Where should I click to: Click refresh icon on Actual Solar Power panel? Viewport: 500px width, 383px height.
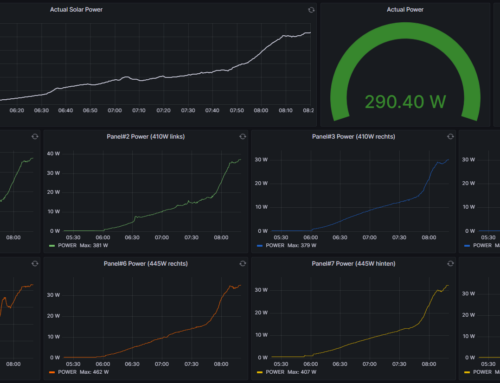311,10
